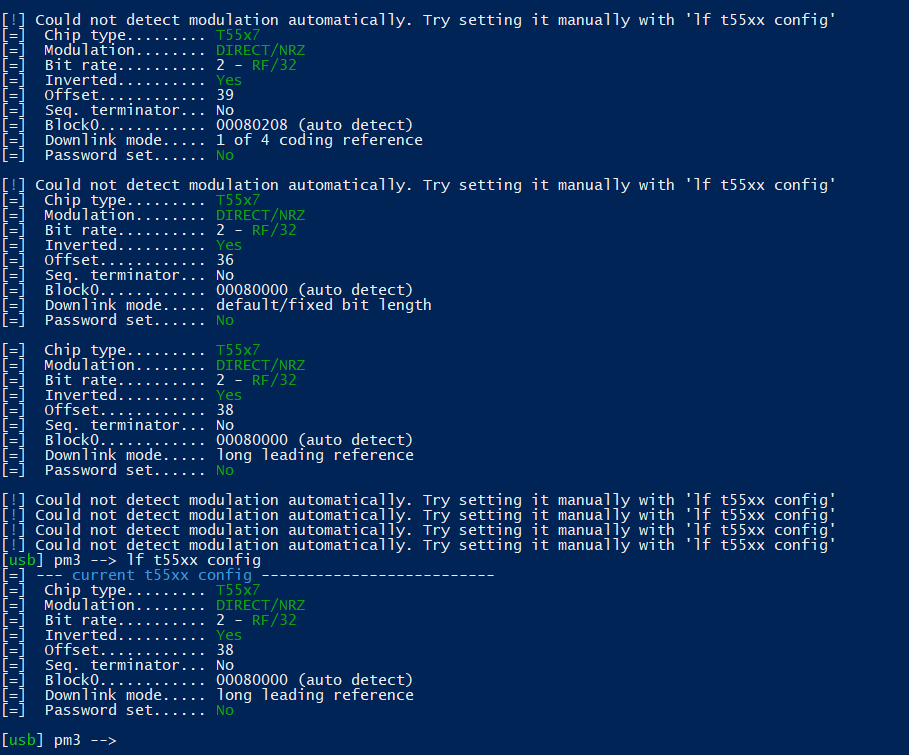Viewport: 909px width, 755px height.
Task: Click 'long leading reference' in the last block
Action: point(315,695)
